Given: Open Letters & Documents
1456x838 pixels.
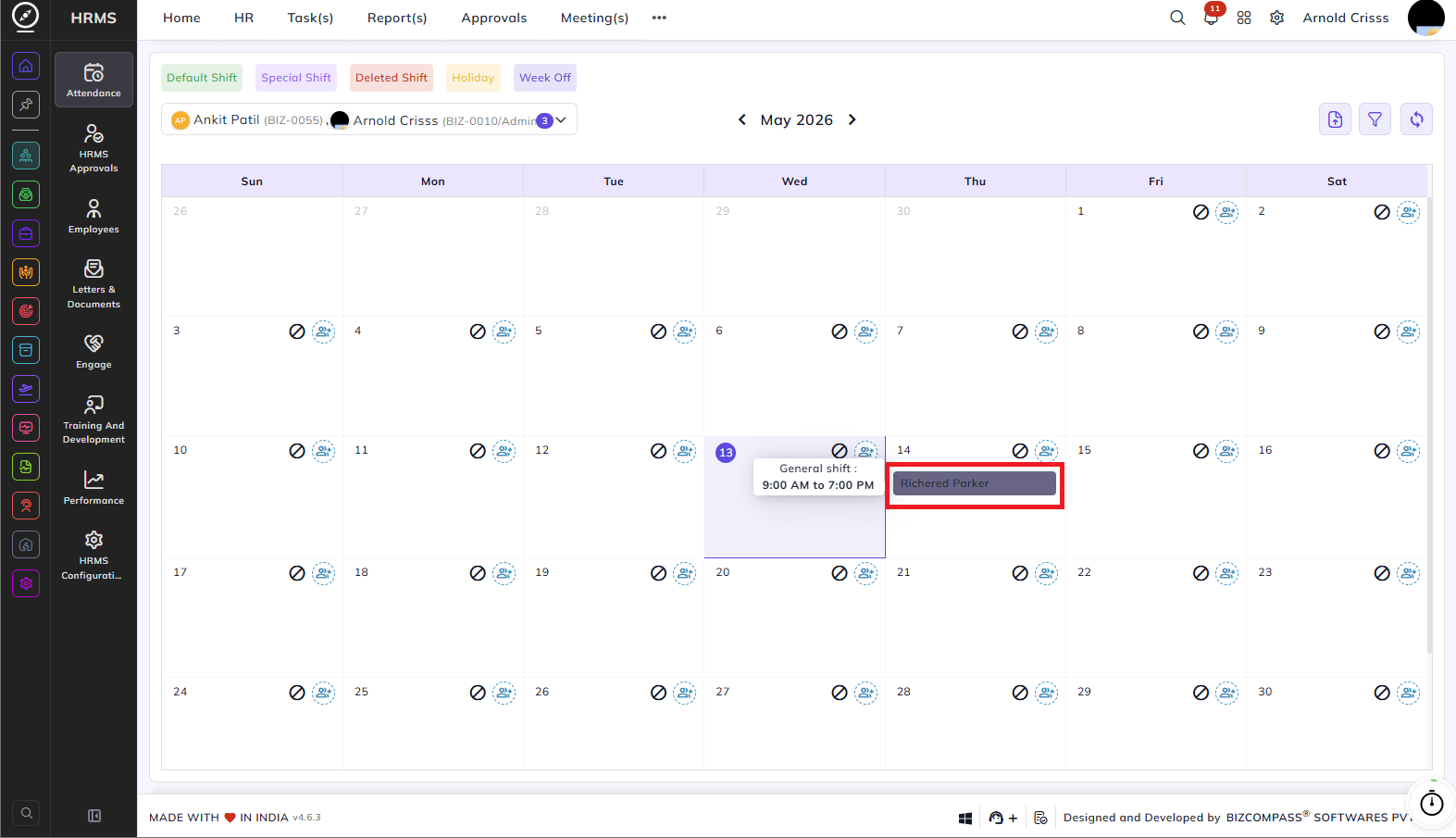Looking at the screenshot, I should [93, 283].
